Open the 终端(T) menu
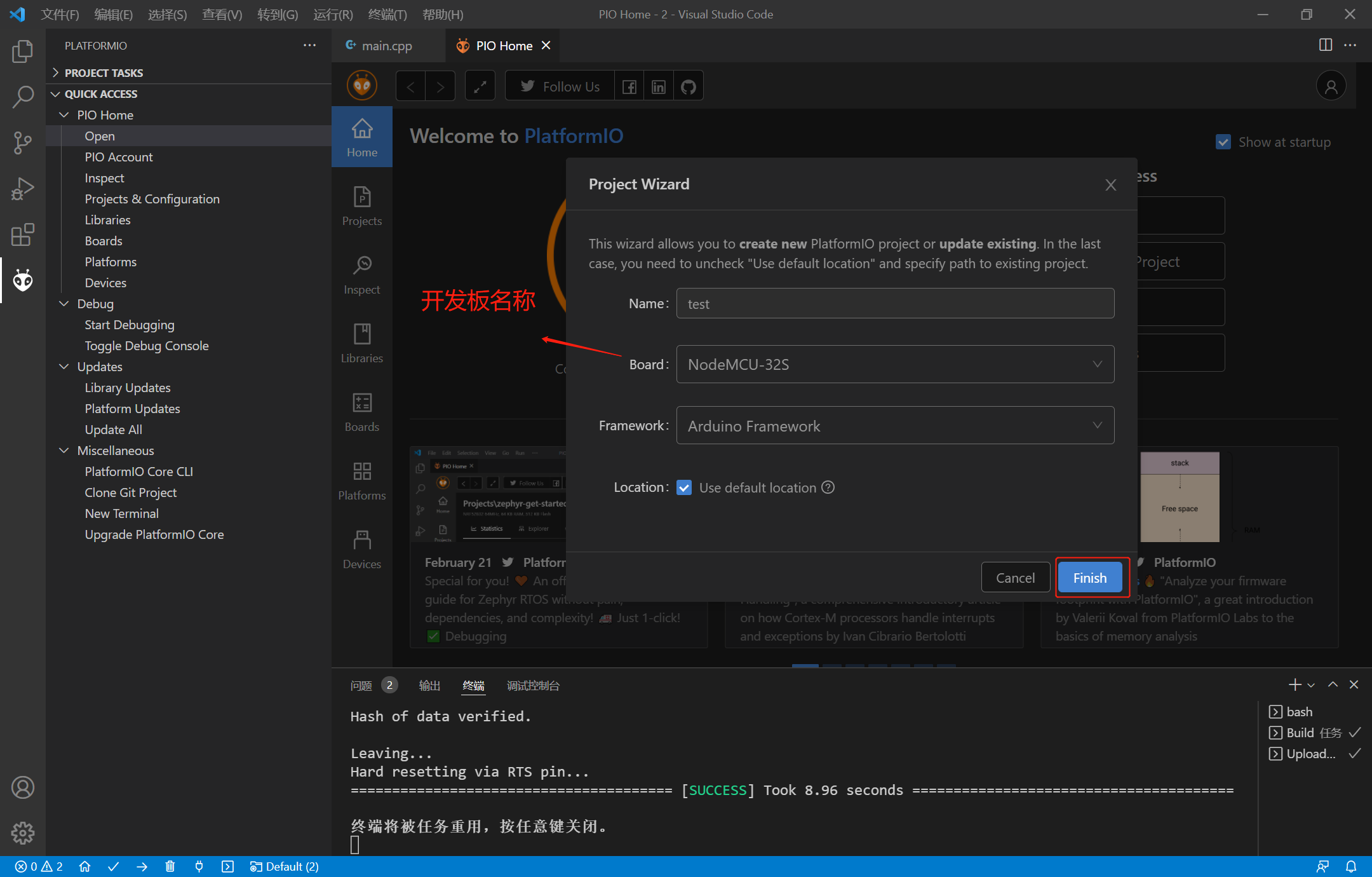The width and height of the screenshot is (1372, 877). (x=387, y=14)
